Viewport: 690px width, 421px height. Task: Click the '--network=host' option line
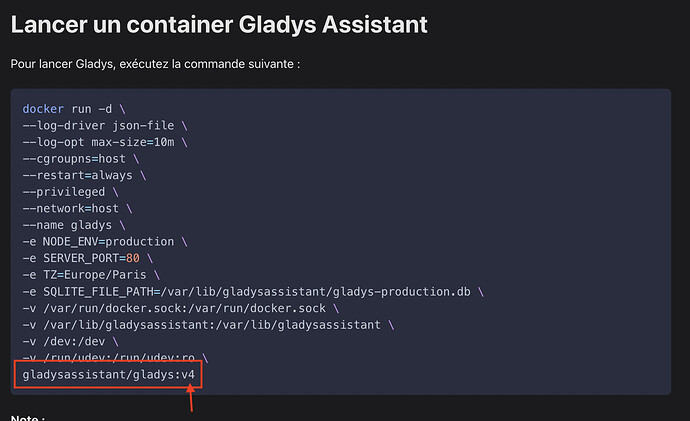click(73, 209)
